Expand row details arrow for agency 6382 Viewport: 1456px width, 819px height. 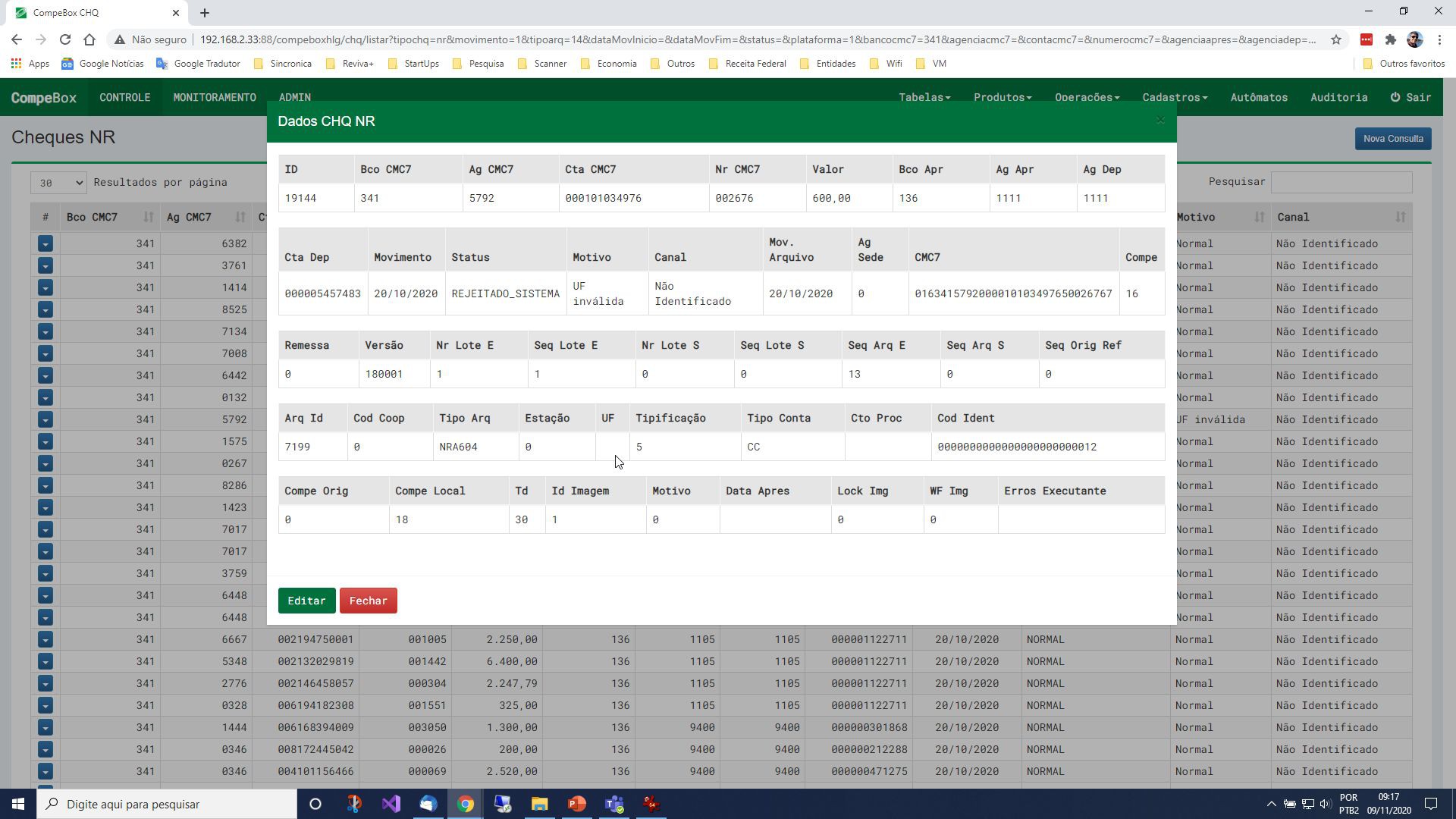pos(45,243)
